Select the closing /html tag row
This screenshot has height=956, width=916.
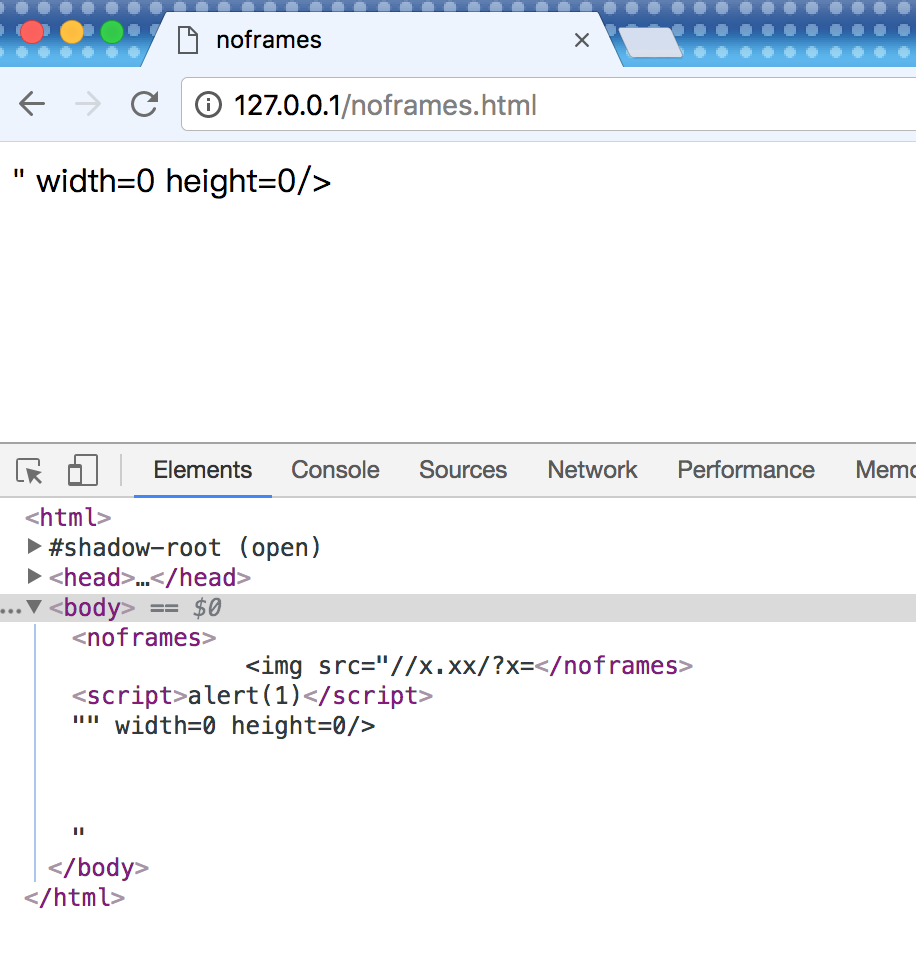pyautogui.click(x=74, y=897)
